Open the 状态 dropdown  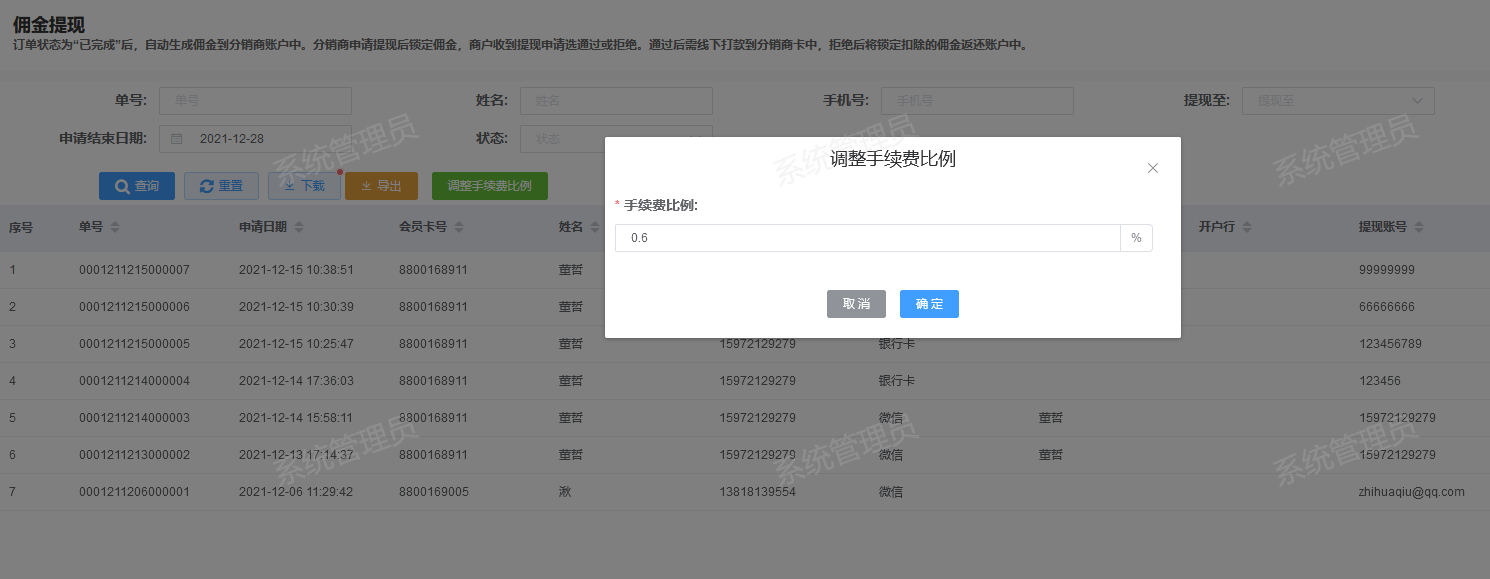pyautogui.click(x=616, y=139)
